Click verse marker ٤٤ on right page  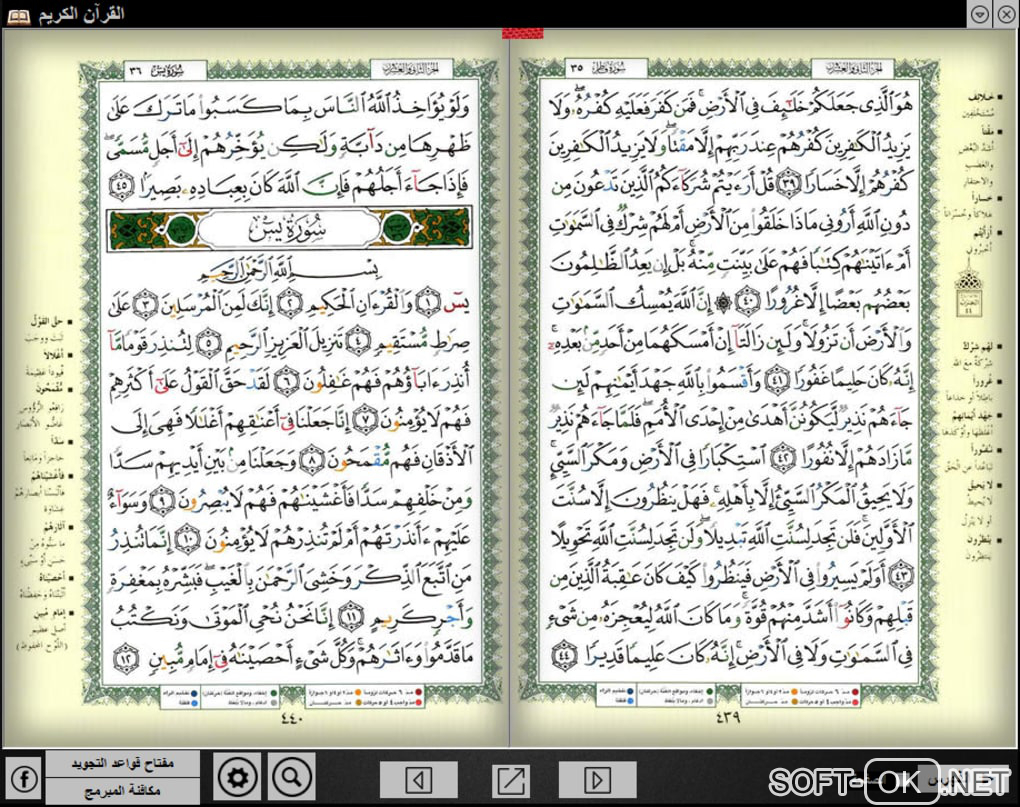(x=565, y=655)
